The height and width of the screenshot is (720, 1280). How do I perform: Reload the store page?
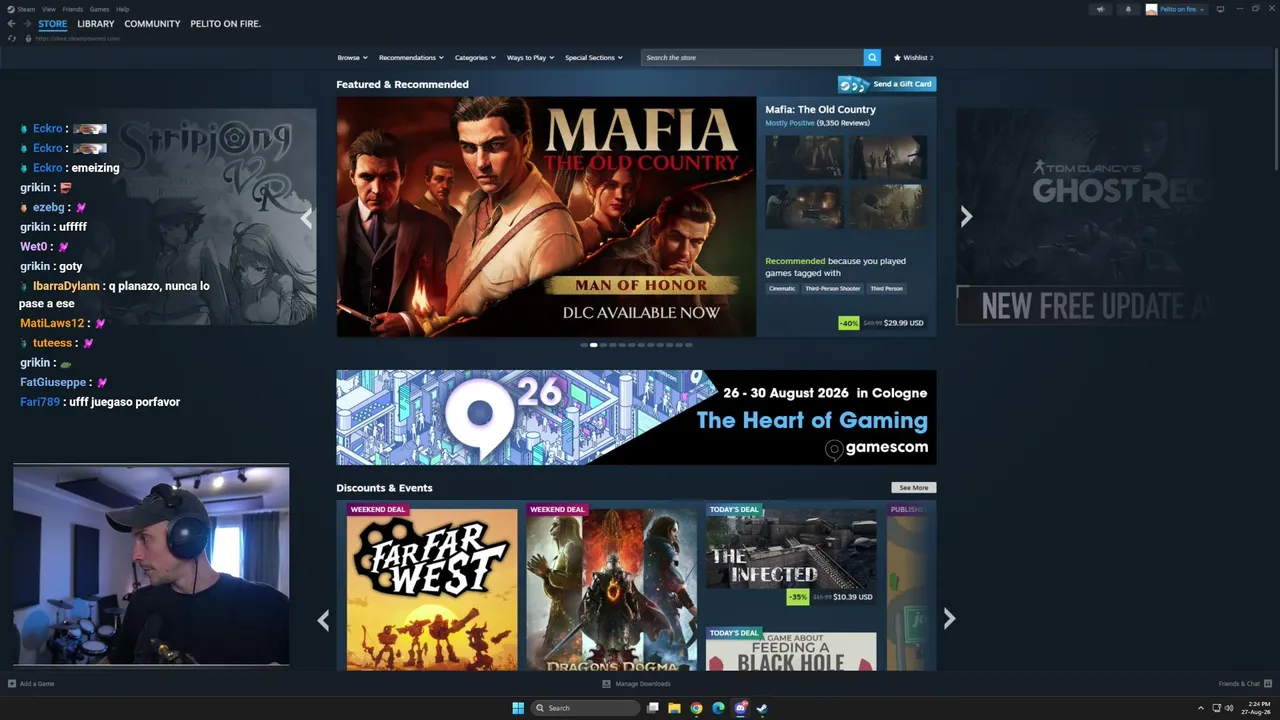pyautogui.click(x=12, y=38)
